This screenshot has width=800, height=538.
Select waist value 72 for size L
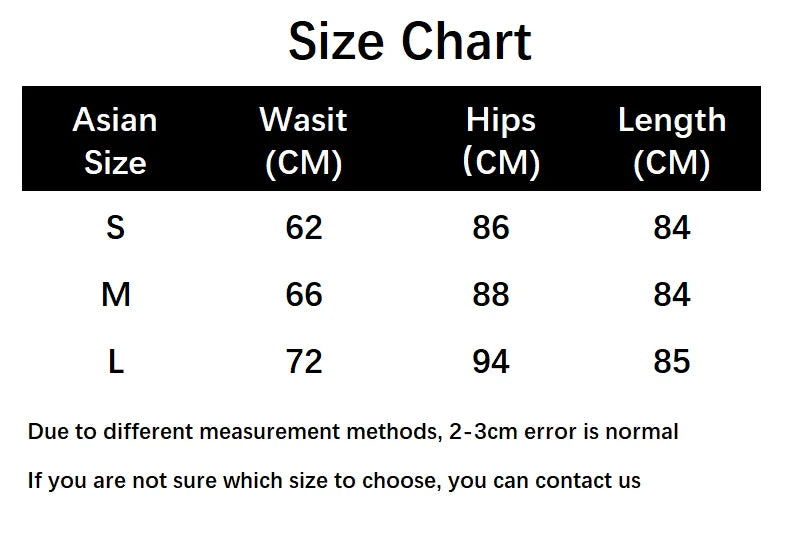point(304,362)
